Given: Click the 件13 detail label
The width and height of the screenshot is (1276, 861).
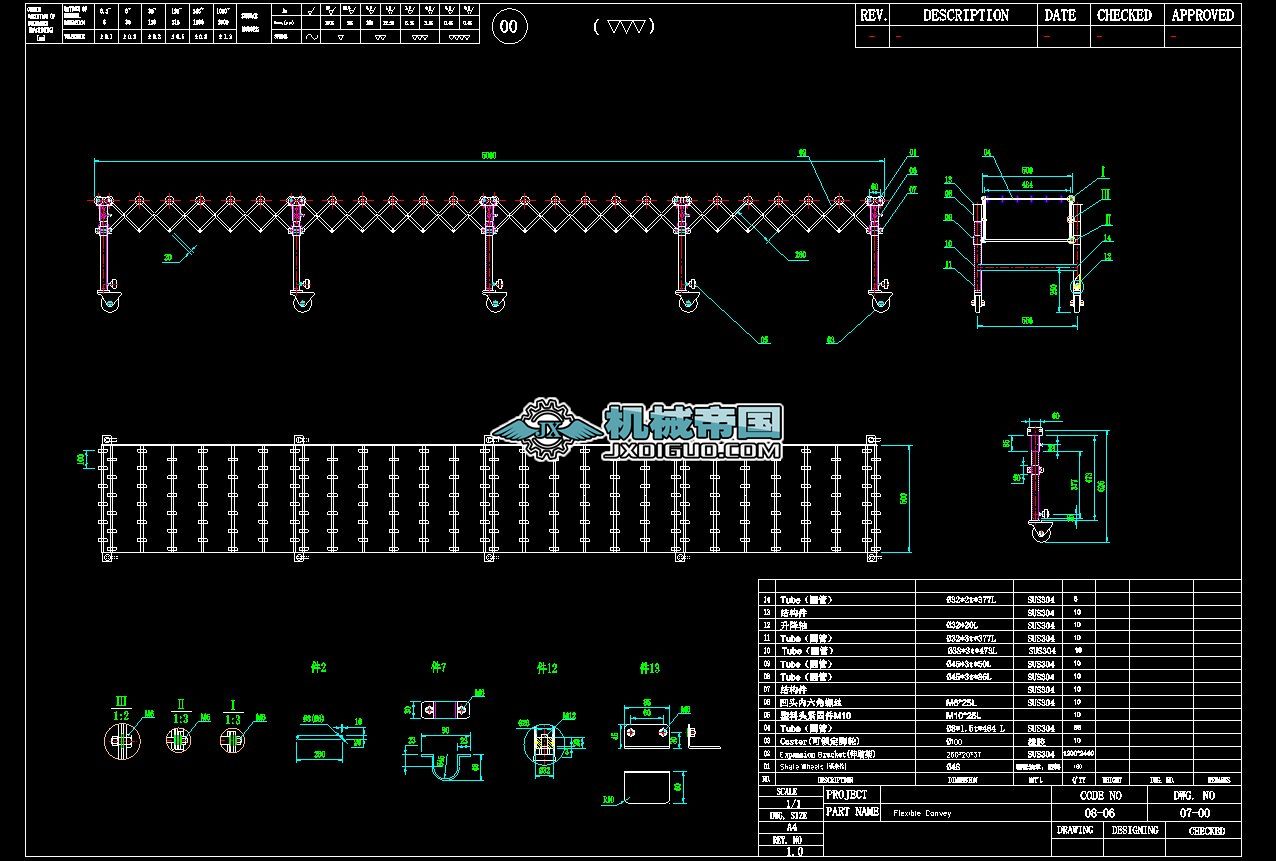Looking at the screenshot, I should tap(649, 667).
